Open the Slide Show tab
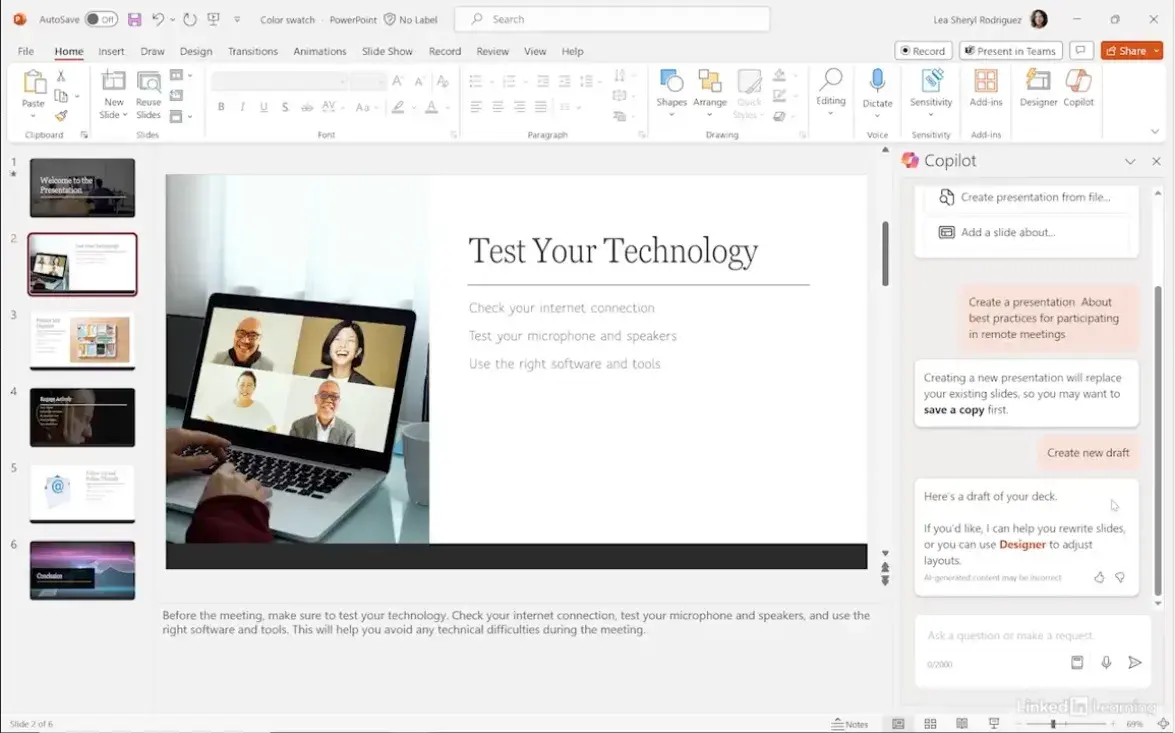 [386, 51]
